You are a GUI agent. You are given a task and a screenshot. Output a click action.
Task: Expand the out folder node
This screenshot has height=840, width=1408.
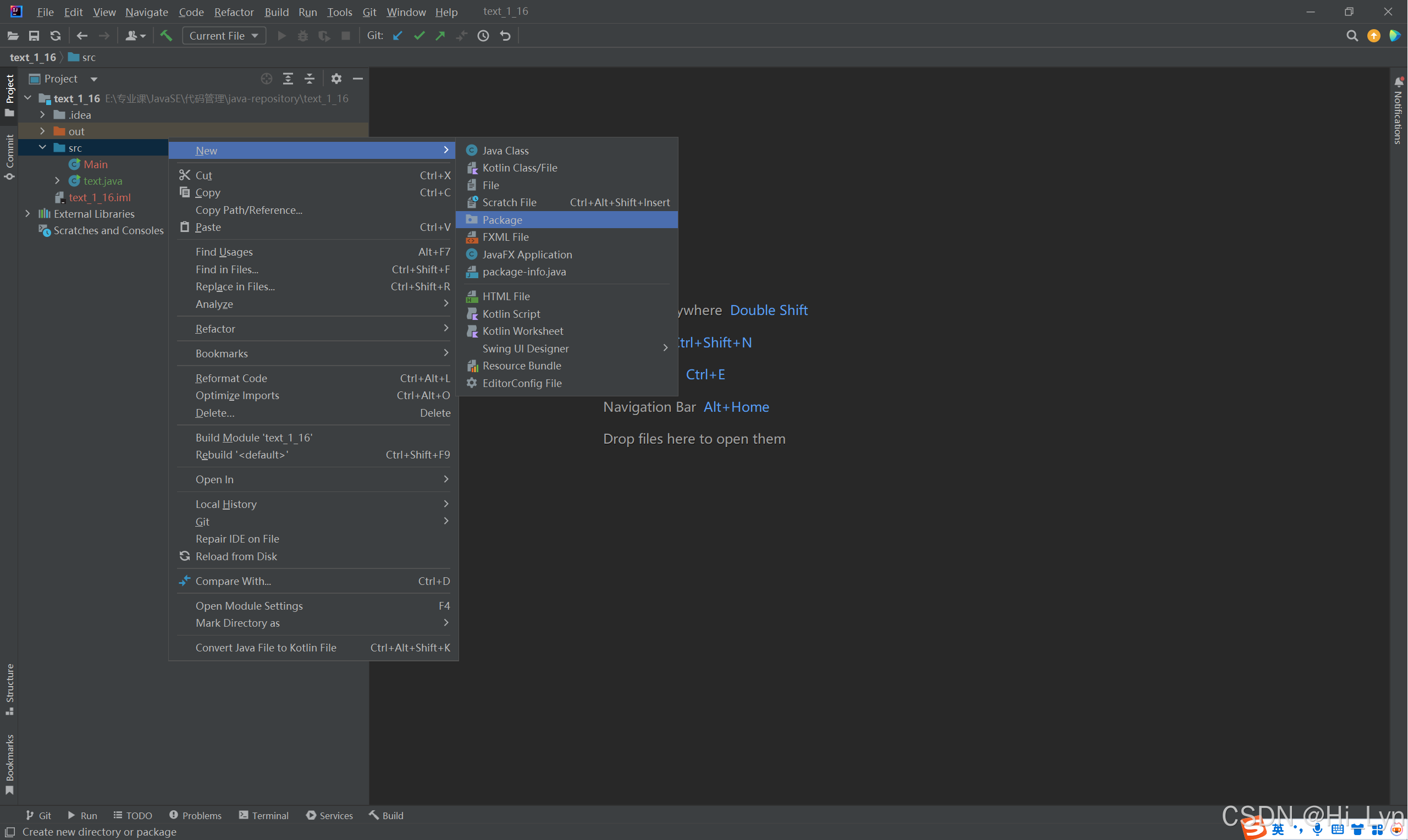pyautogui.click(x=42, y=131)
